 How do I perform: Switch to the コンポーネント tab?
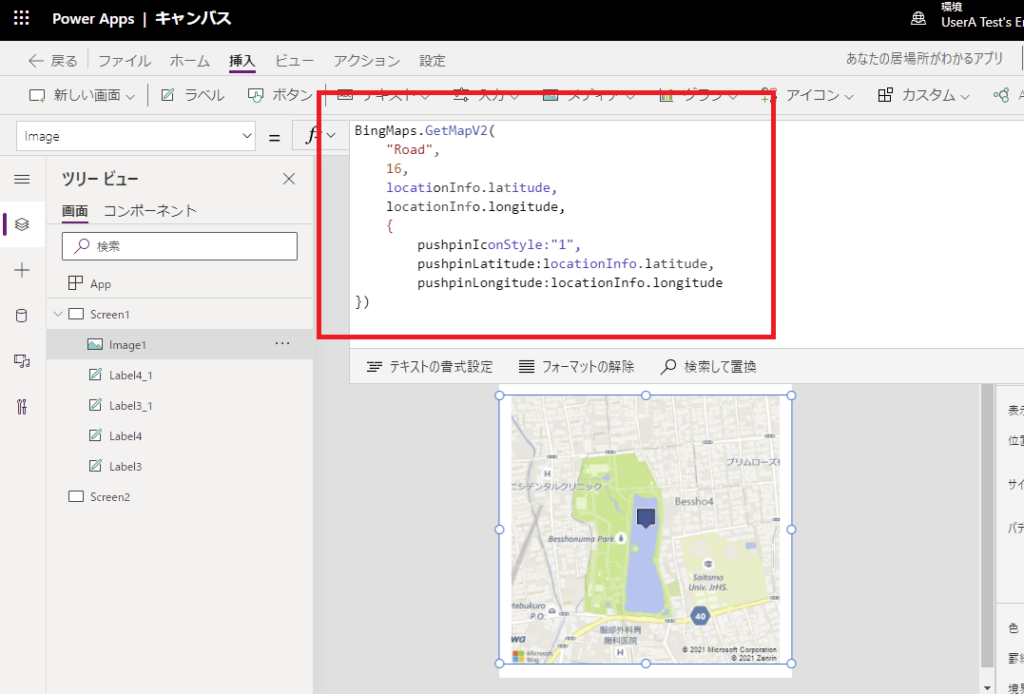[x=150, y=211]
